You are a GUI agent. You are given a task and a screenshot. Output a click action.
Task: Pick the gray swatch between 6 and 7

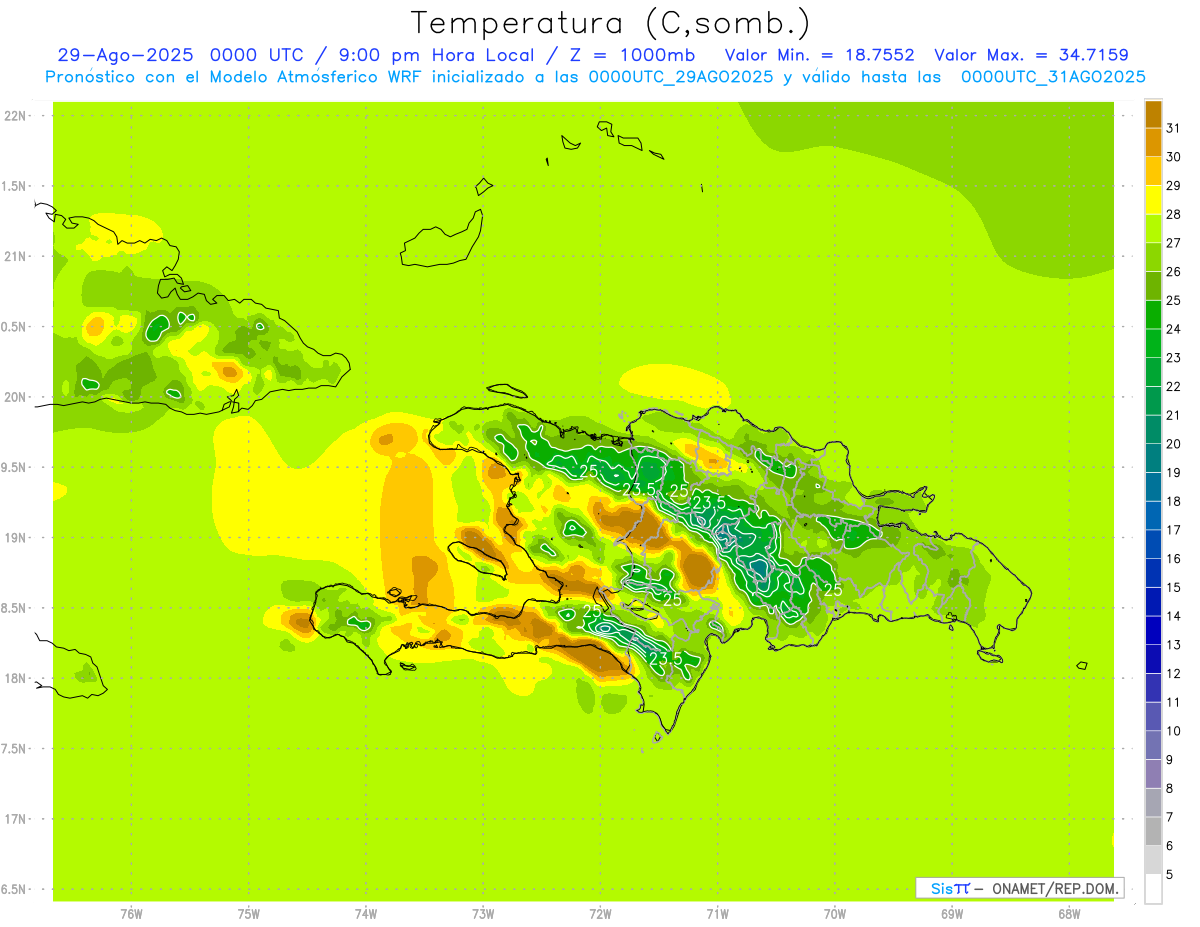pos(1153,831)
